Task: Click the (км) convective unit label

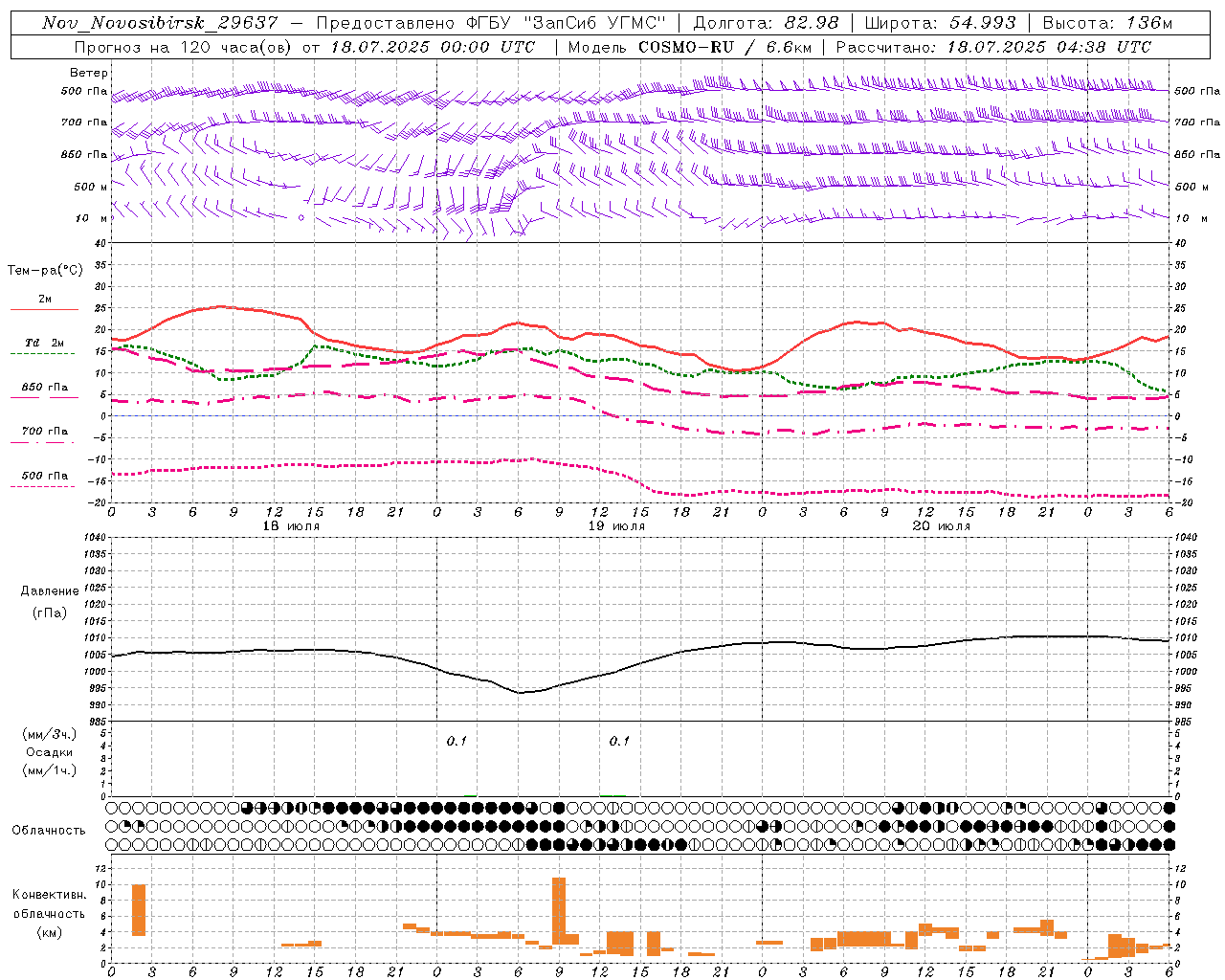Action: [x=50, y=932]
